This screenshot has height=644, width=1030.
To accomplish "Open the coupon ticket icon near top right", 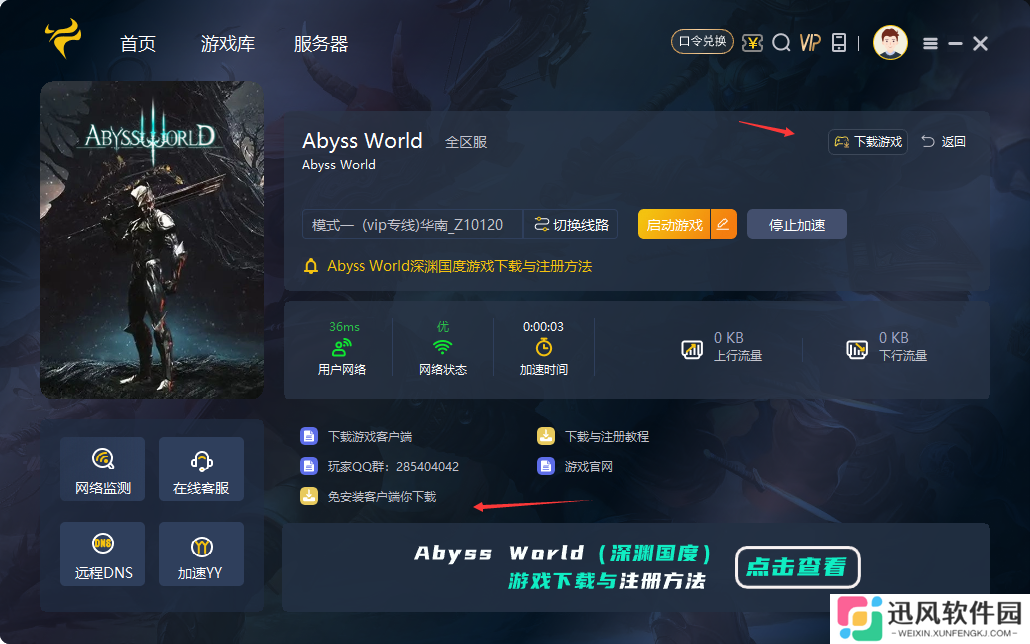I will coord(753,43).
